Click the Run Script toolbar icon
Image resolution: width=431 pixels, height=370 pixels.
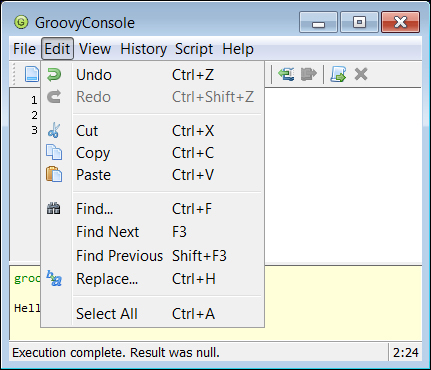tap(338, 74)
